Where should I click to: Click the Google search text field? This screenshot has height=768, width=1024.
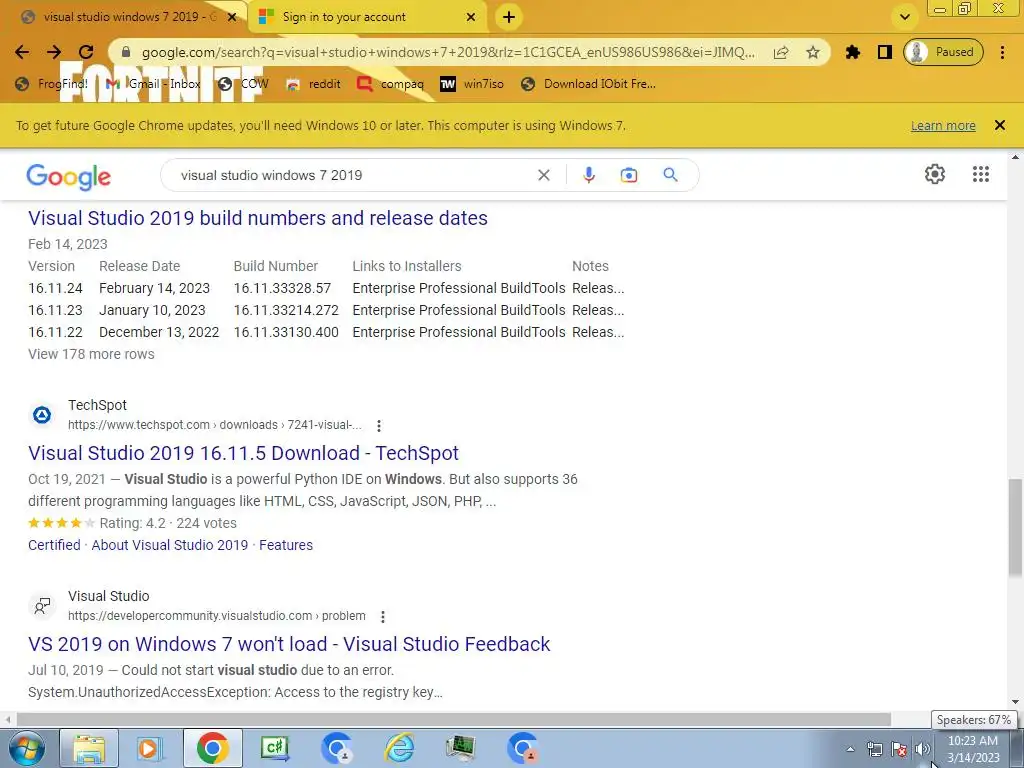tap(353, 175)
